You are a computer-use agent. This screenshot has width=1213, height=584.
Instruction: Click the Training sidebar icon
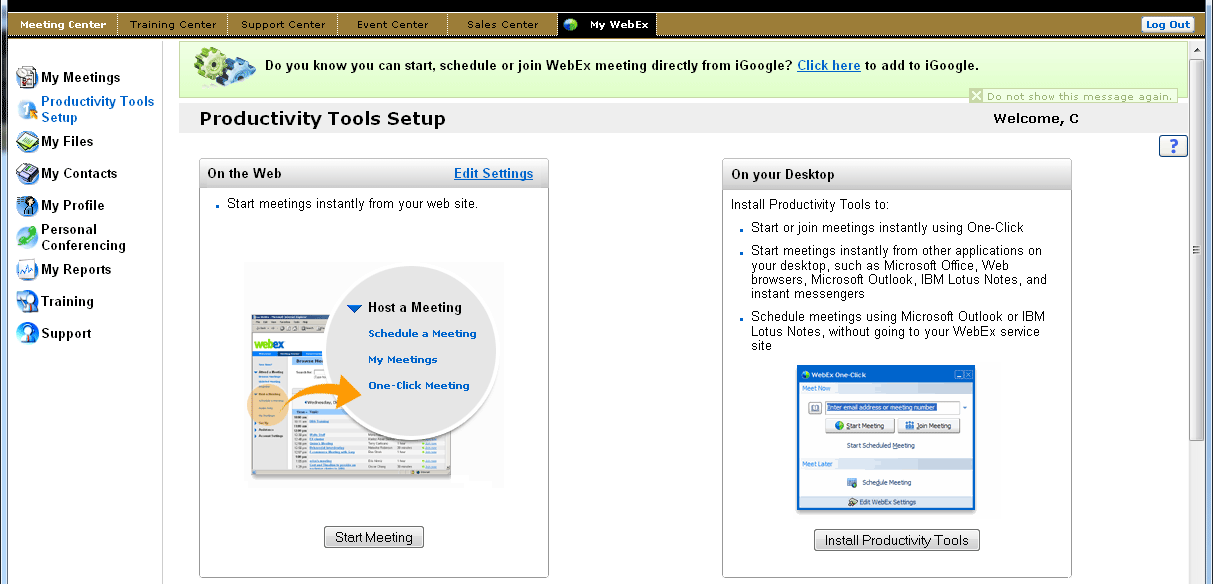(x=27, y=301)
